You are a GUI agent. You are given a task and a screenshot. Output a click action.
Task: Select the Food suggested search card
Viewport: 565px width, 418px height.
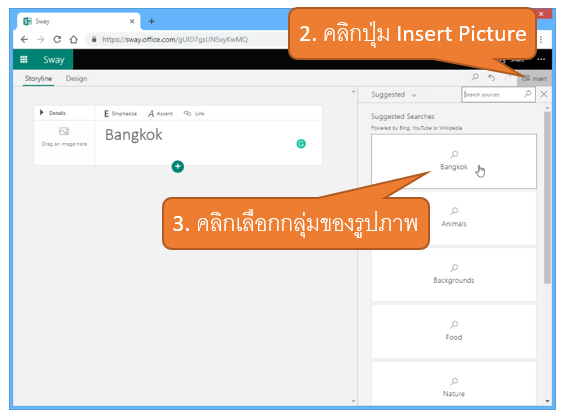454,332
